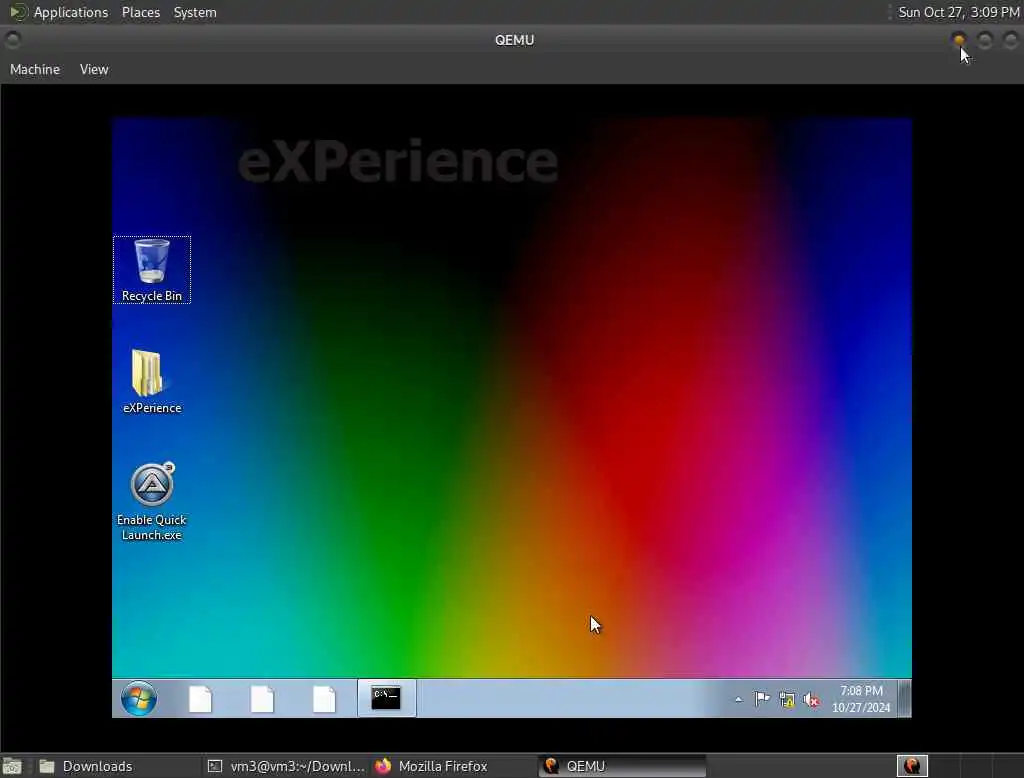Click the QEMU window menu button in titlebar
This screenshot has width=1024, height=778.
12,40
